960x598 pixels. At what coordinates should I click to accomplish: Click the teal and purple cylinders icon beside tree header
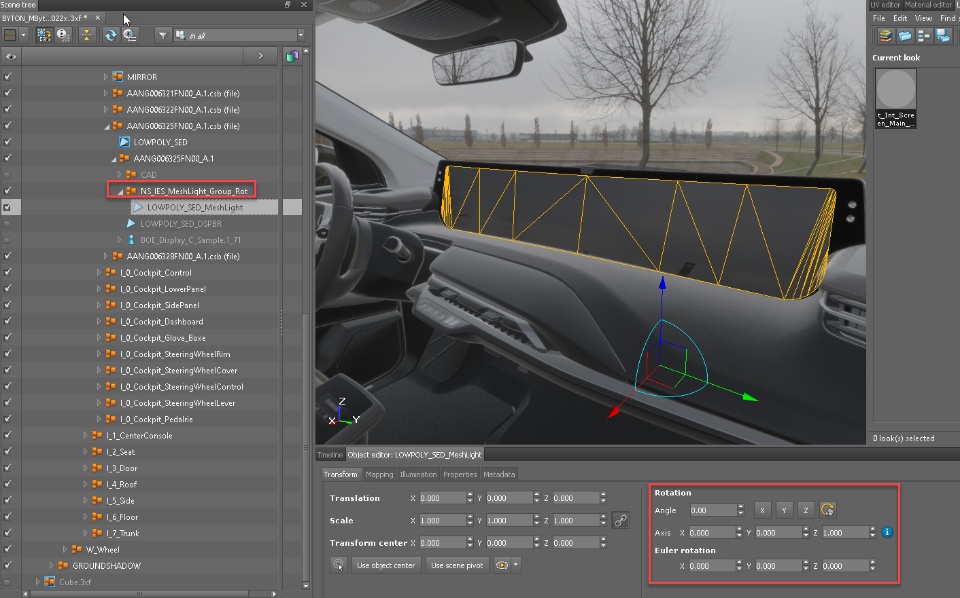(292, 56)
